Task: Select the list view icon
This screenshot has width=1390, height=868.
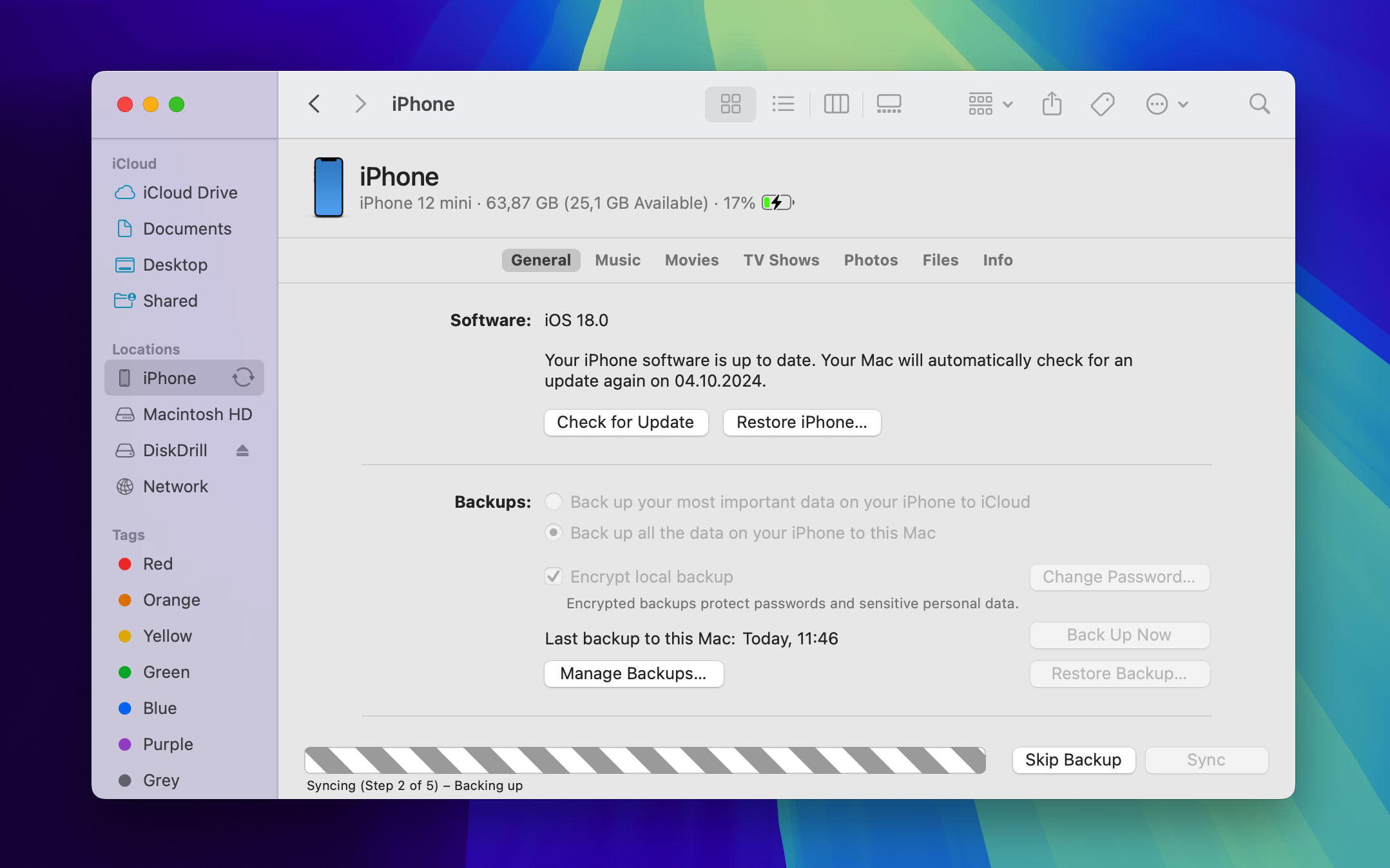Action: (783, 104)
